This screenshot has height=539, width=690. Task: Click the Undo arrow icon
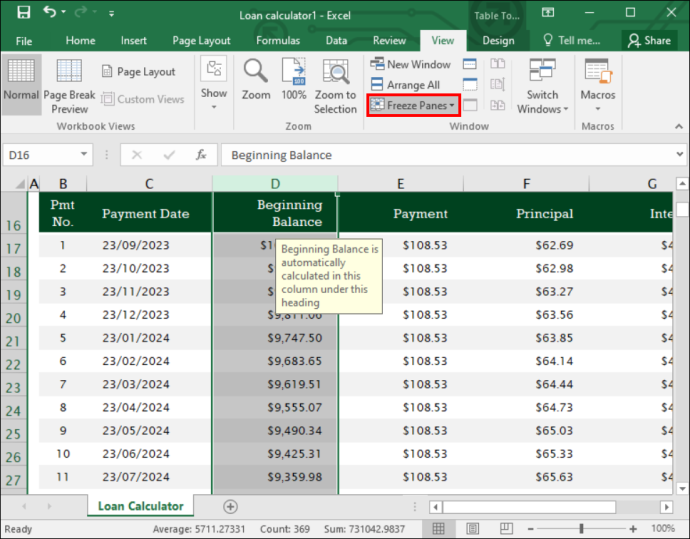pos(49,12)
